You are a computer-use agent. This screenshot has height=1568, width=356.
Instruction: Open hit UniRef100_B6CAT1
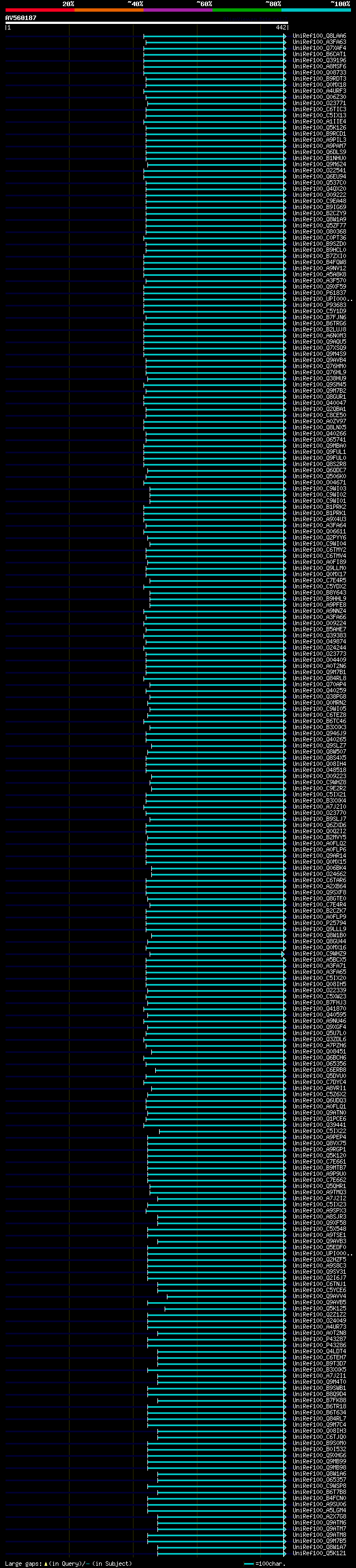pyautogui.click(x=319, y=54)
